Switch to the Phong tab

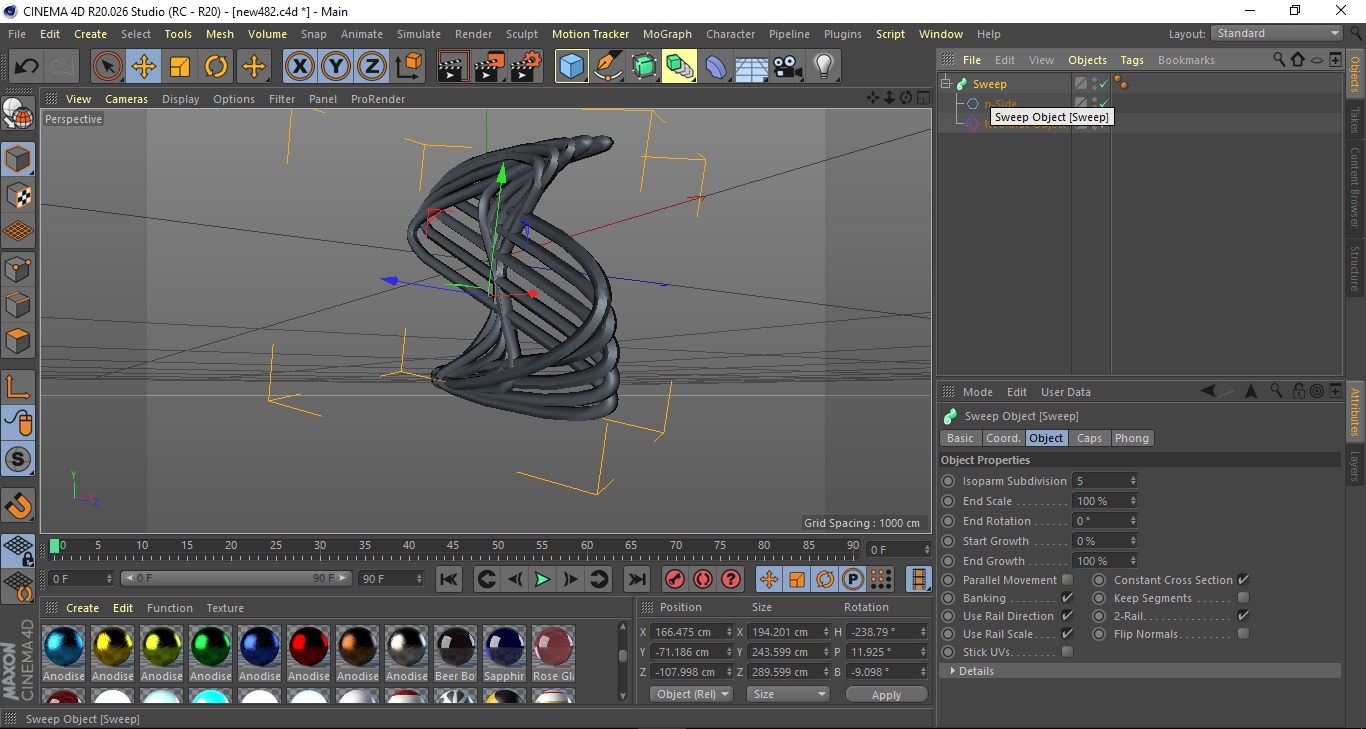[1131, 438]
